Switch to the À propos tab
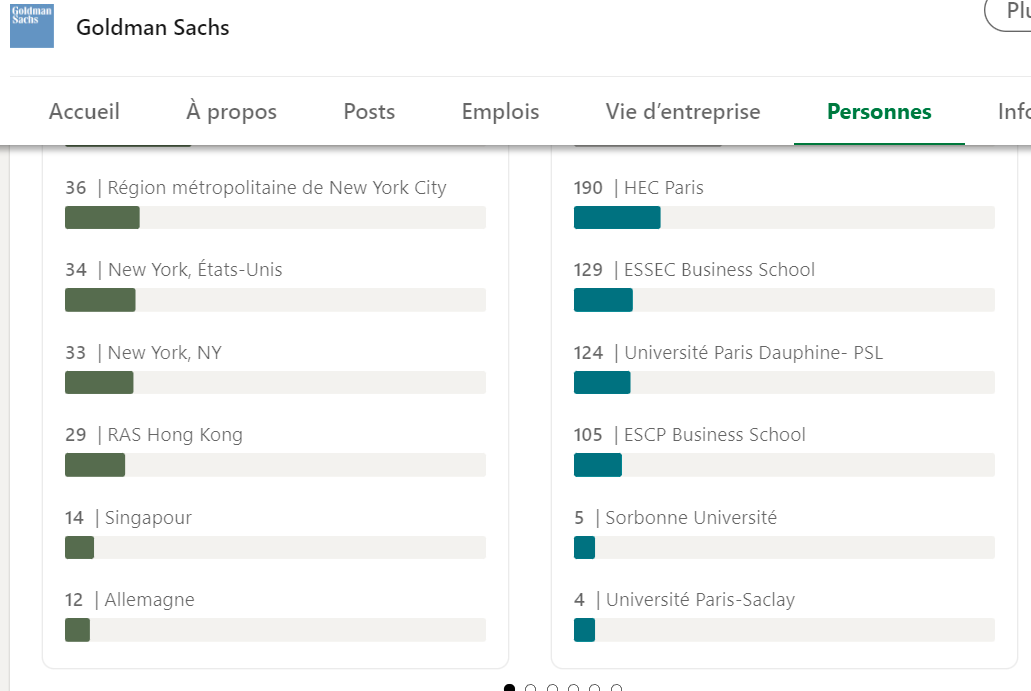1031x691 pixels. click(231, 111)
